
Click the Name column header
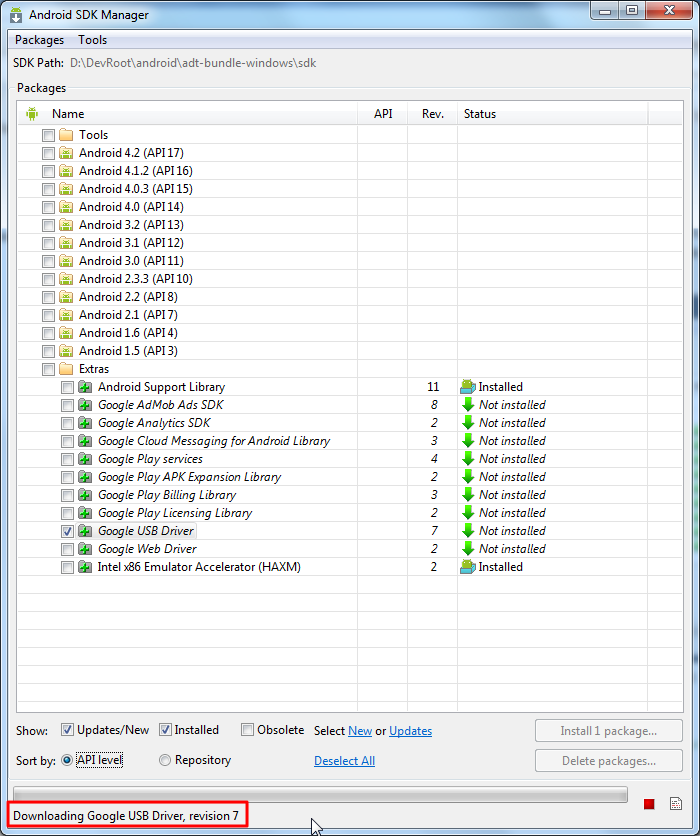[188, 114]
